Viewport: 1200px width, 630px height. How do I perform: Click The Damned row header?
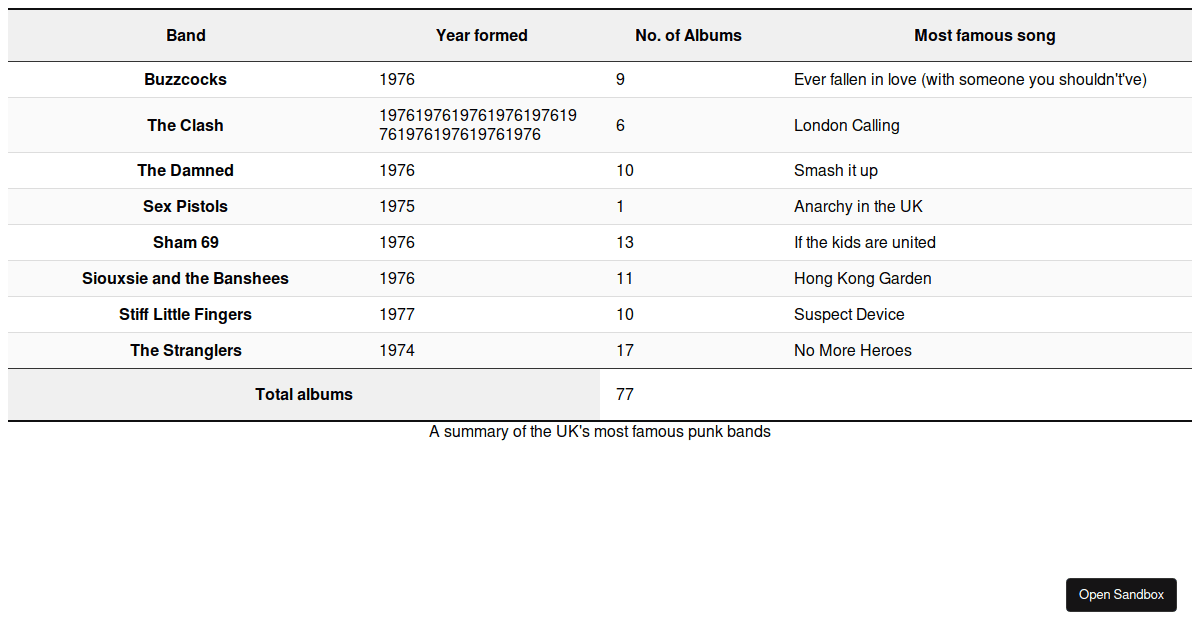coord(186,171)
